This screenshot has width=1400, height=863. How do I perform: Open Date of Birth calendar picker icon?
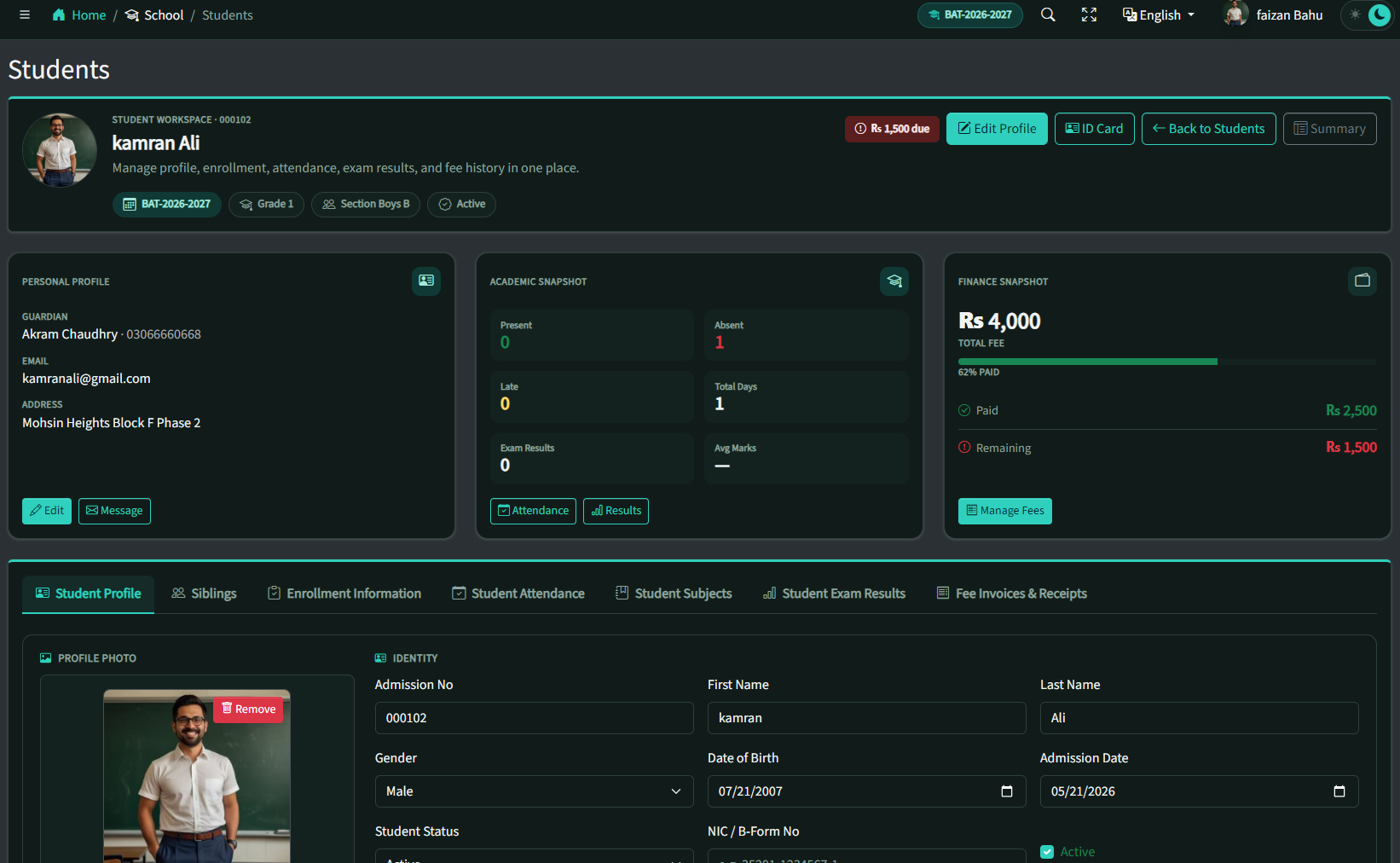(1007, 791)
